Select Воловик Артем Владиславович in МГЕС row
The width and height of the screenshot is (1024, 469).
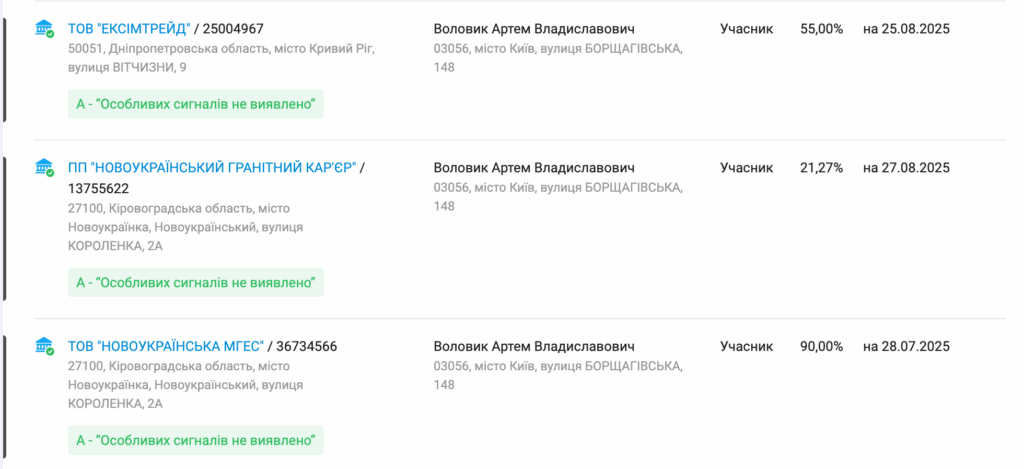(534, 346)
